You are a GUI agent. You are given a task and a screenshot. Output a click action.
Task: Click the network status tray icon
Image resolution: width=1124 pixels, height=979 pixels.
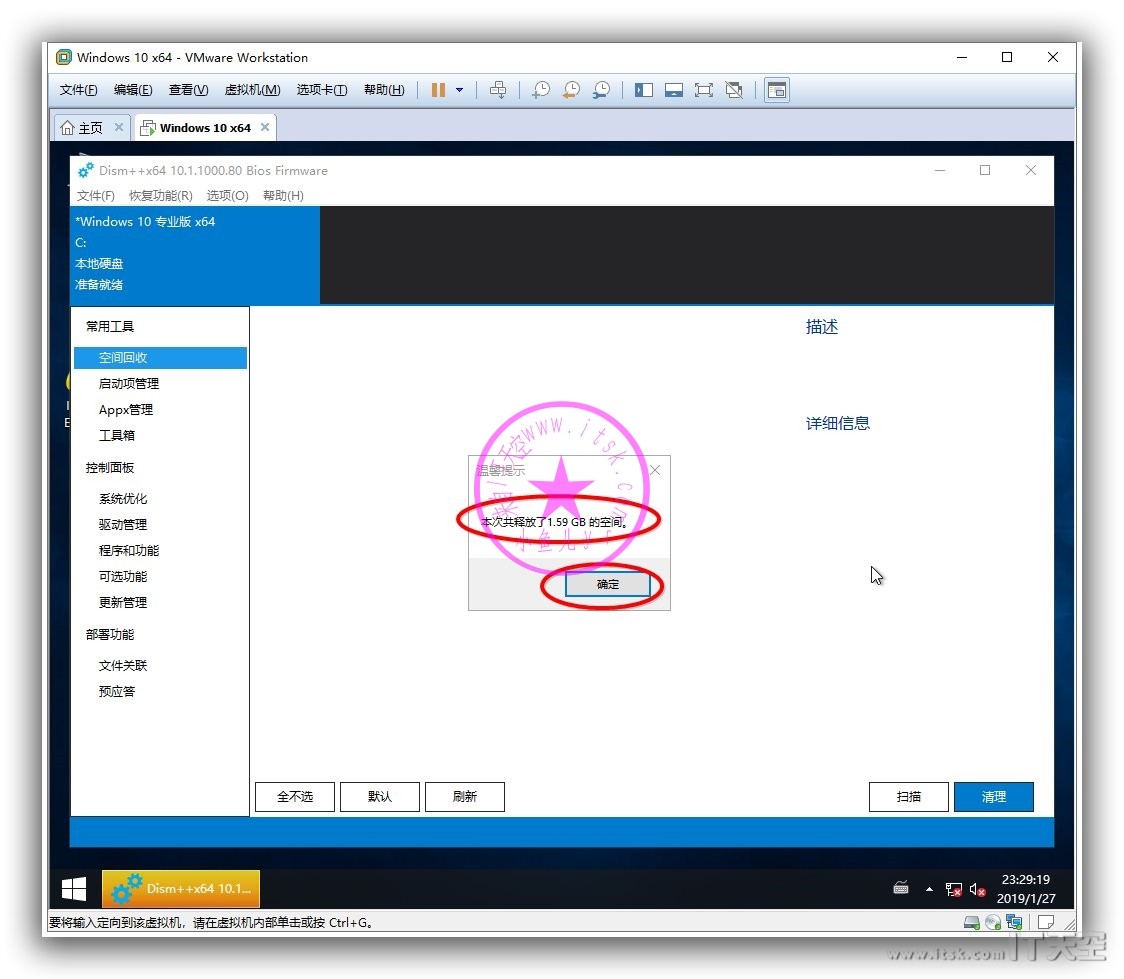953,889
